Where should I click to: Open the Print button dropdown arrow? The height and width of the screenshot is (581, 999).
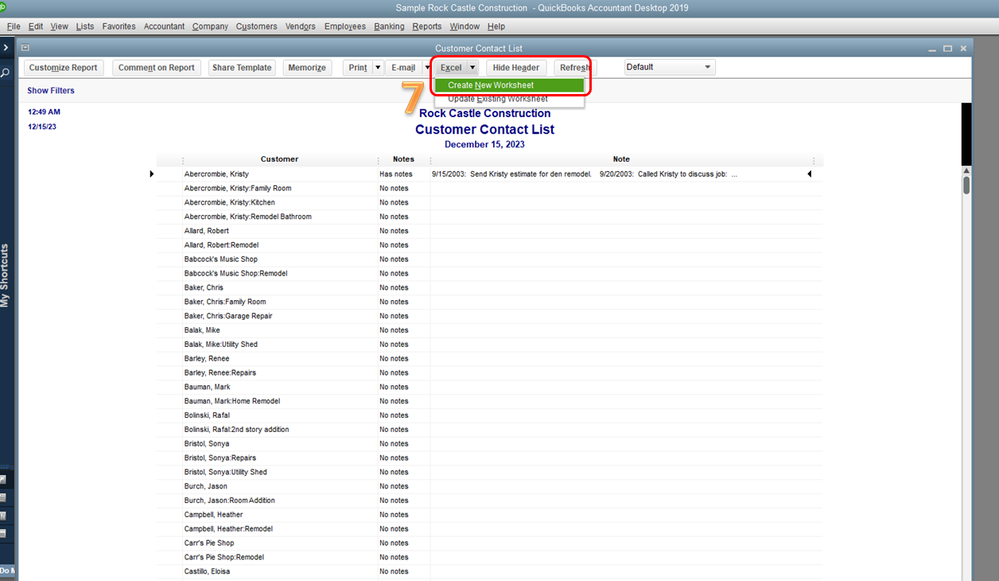(377, 68)
